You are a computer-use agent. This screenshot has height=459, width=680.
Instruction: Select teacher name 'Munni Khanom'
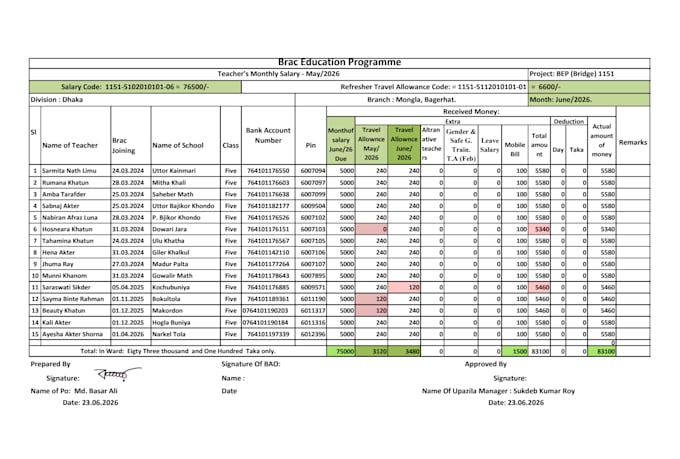pyautogui.click(x=65, y=275)
